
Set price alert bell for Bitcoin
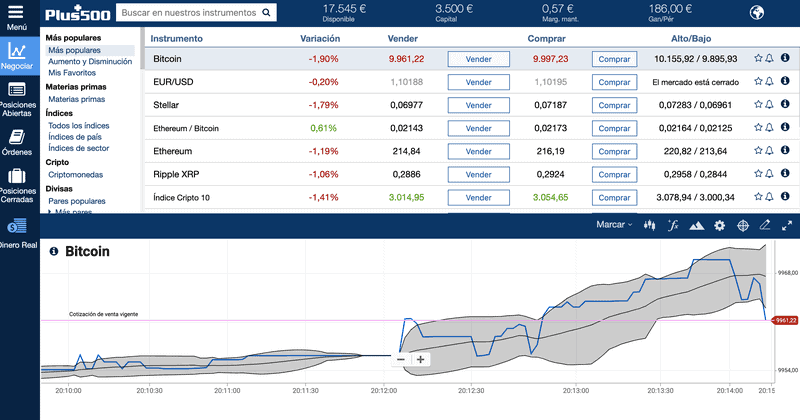(769, 58)
